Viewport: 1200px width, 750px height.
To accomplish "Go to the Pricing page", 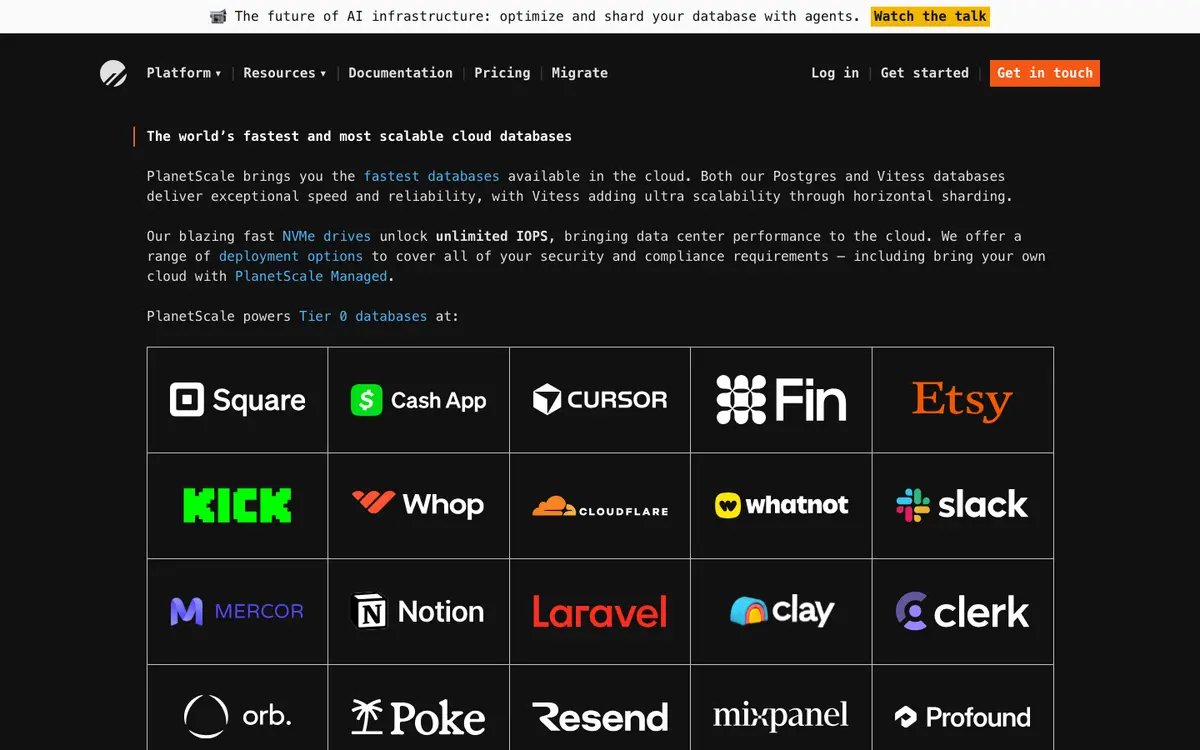I will [x=502, y=73].
